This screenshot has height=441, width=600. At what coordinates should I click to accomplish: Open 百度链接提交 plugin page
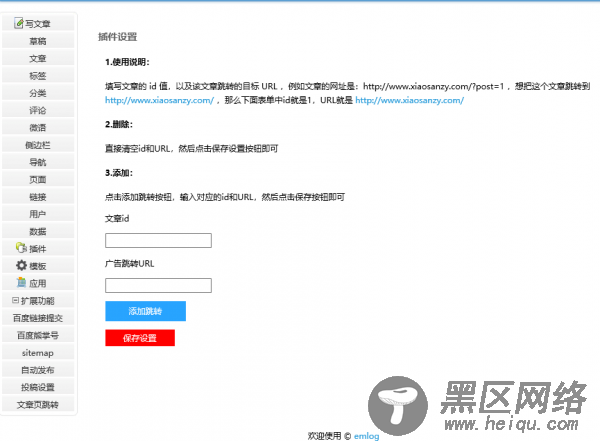coord(38,318)
